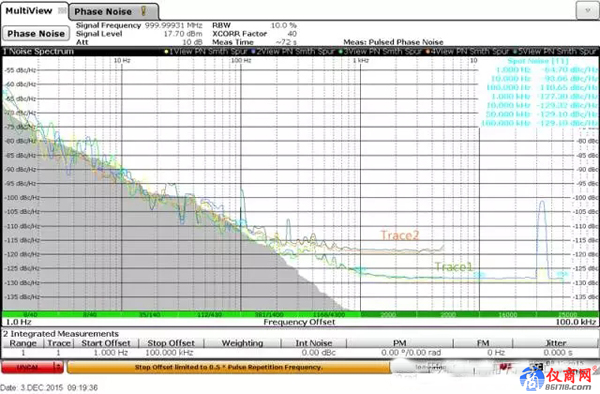
Task: Click the Range column header
Action: click(x=23, y=343)
